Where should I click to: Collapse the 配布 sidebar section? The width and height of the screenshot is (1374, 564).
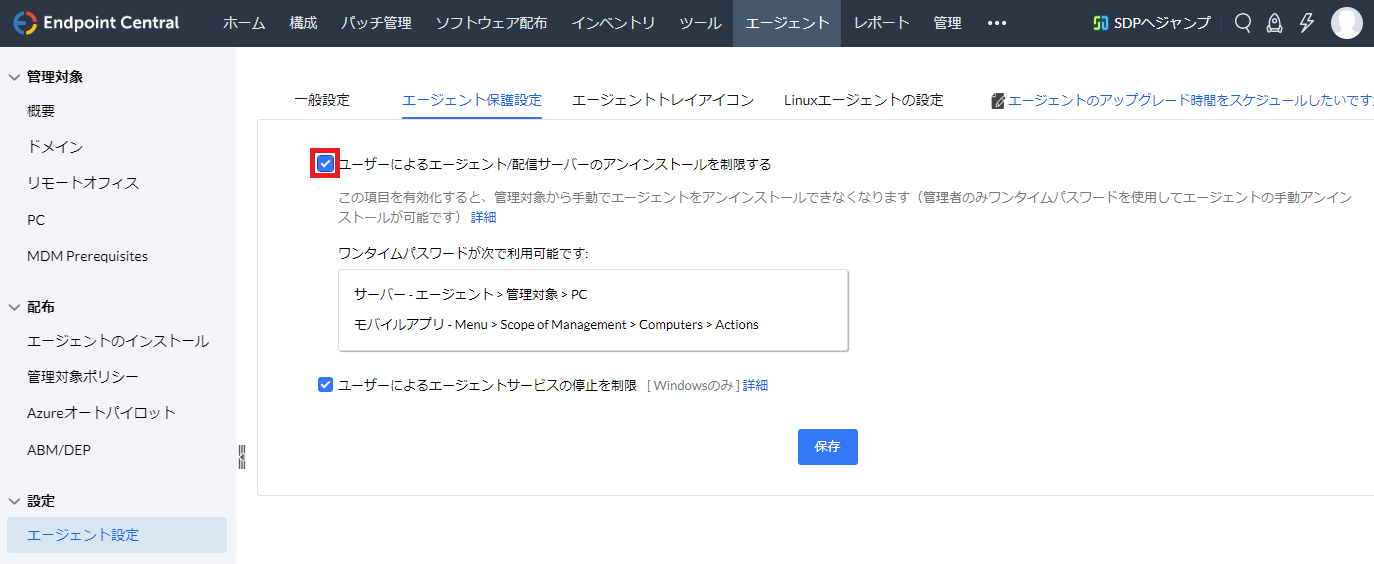14,307
